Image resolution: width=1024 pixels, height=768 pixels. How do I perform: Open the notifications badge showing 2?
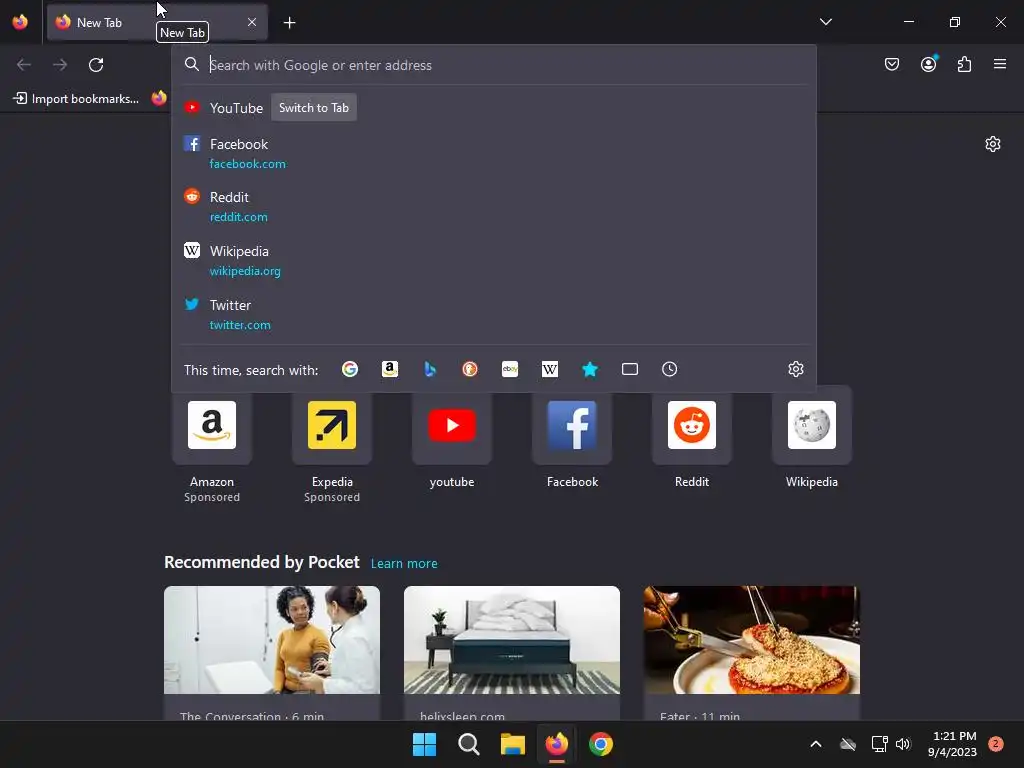(x=996, y=744)
